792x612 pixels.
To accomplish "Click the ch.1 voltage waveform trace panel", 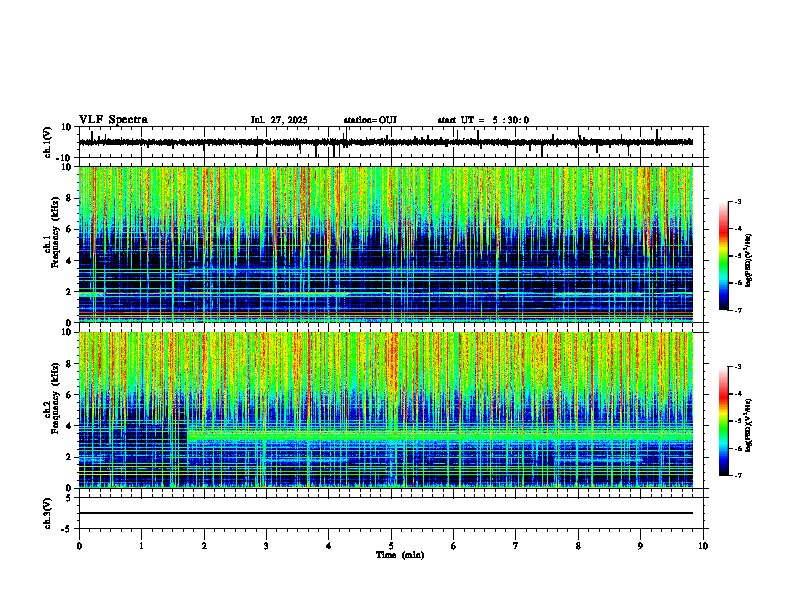I will point(390,142).
